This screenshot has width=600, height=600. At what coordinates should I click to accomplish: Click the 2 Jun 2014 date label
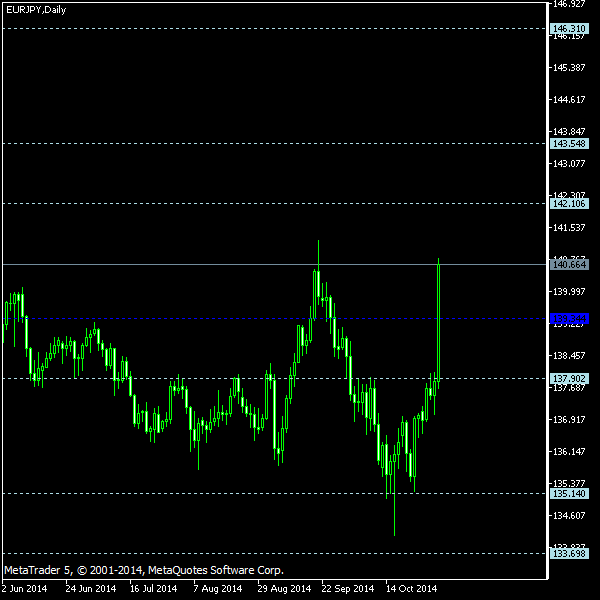point(25,589)
